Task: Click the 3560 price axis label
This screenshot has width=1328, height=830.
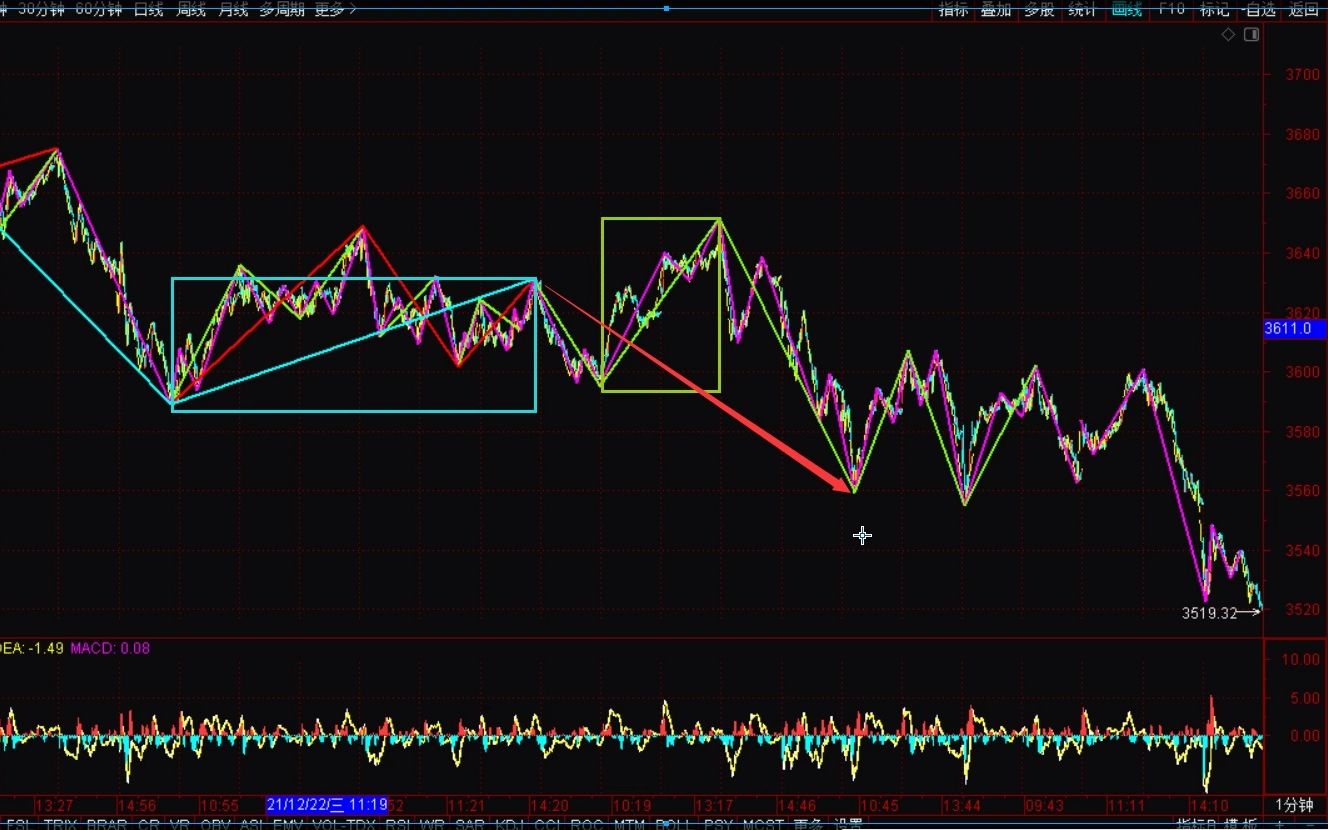Action: (1301, 491)
